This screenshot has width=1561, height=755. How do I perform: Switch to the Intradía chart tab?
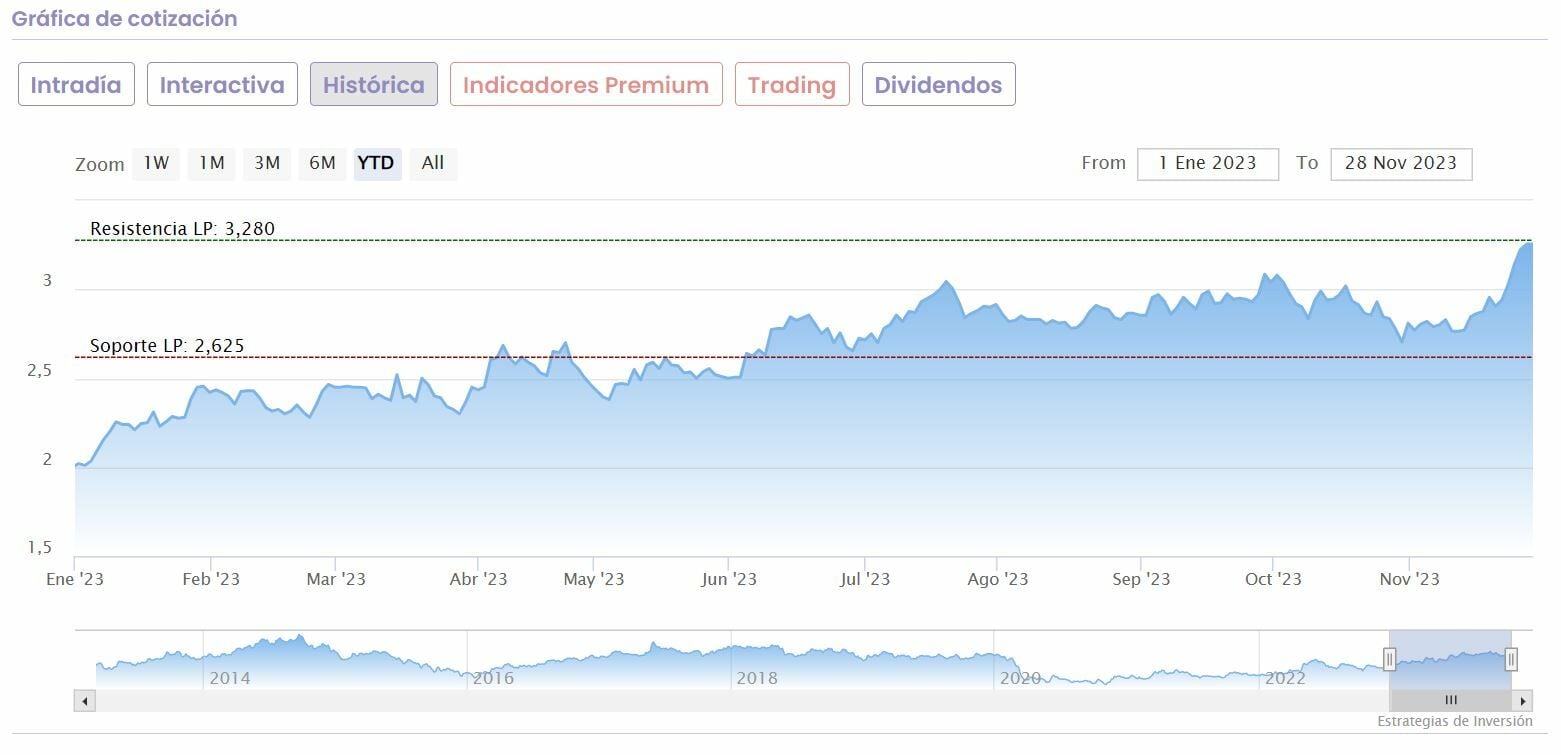click(76, 85)
